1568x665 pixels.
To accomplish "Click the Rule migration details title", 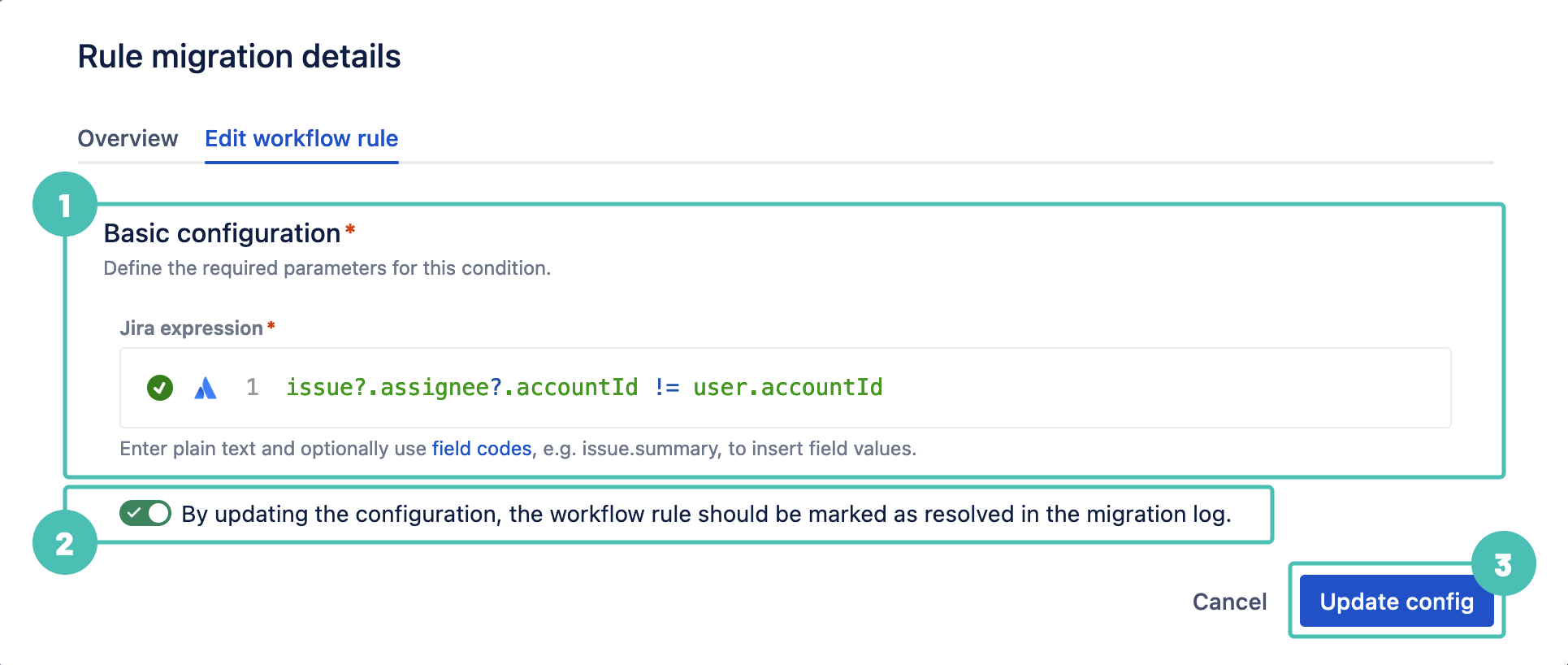I will (x=240, y=56).
